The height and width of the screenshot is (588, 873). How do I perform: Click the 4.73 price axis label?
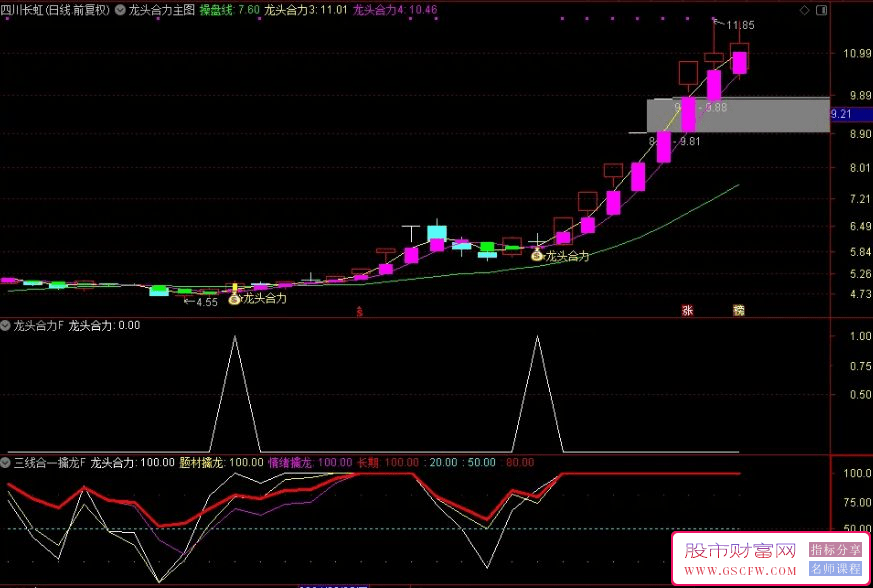point(860,294)
